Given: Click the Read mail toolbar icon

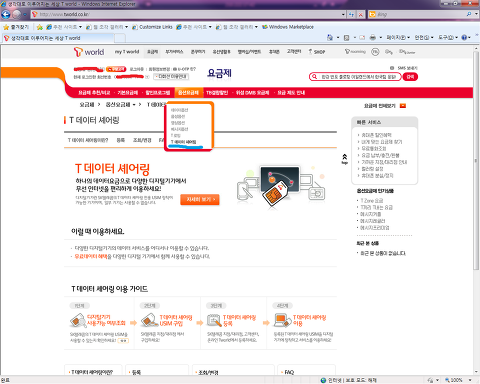Looking at the screenshot, I should (x=362, y=38).
